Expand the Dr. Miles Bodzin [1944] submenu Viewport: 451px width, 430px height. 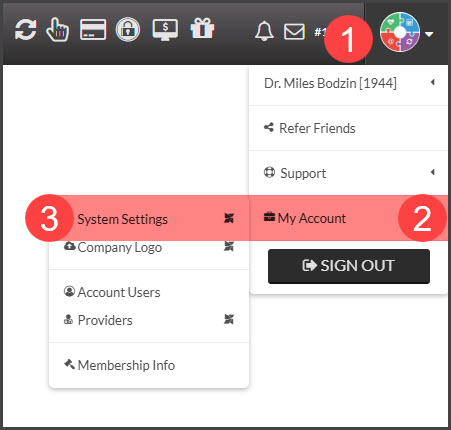point(348,83)
